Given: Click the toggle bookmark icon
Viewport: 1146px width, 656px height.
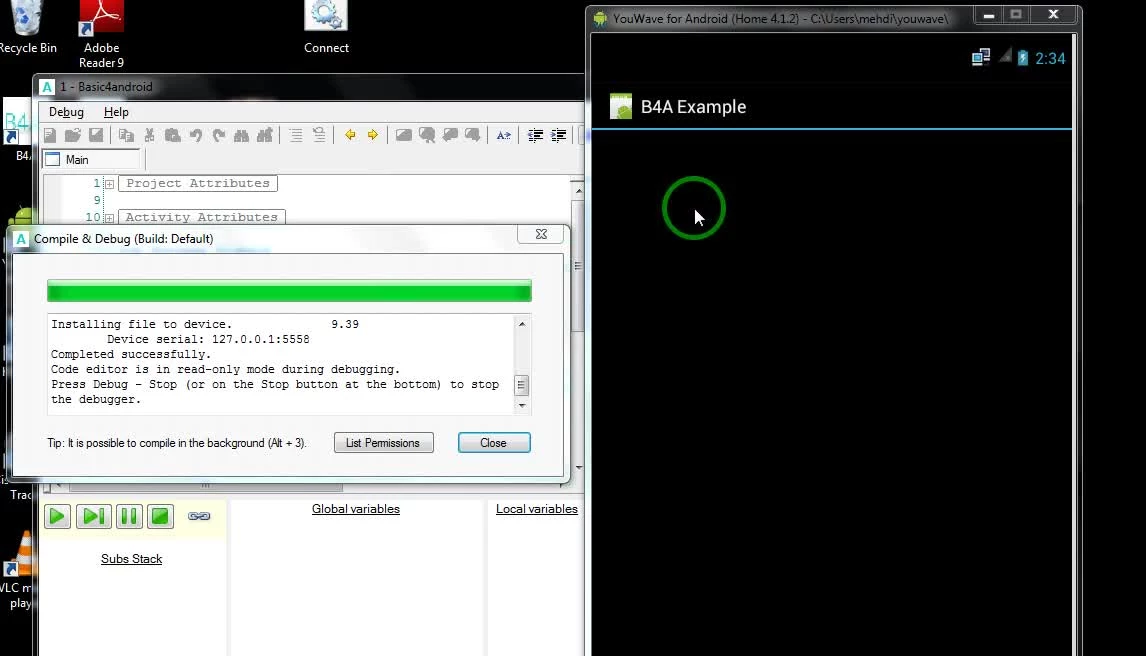Looking at the screenshot, I should 403,135.
